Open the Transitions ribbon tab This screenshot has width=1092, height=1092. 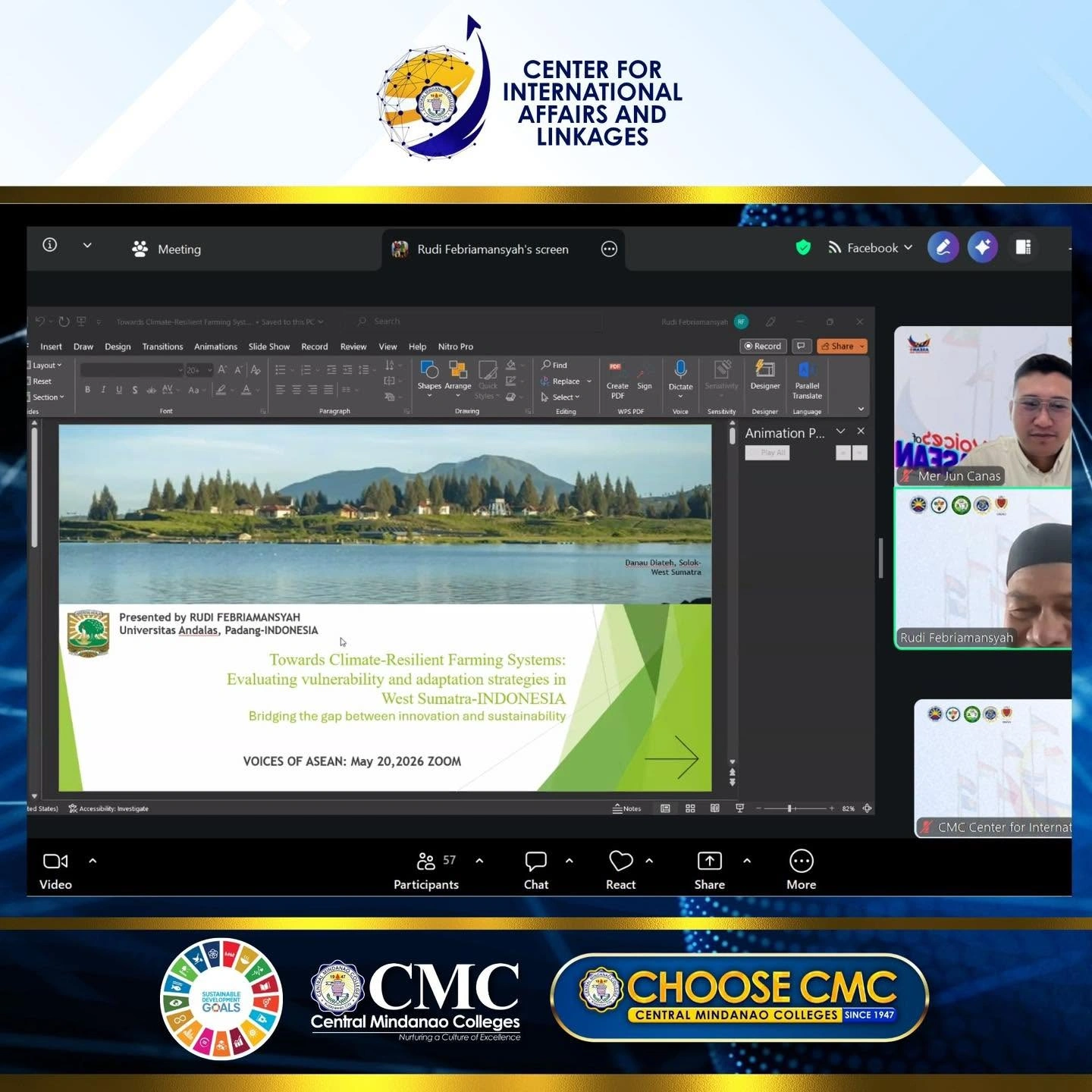click(162, 347)
